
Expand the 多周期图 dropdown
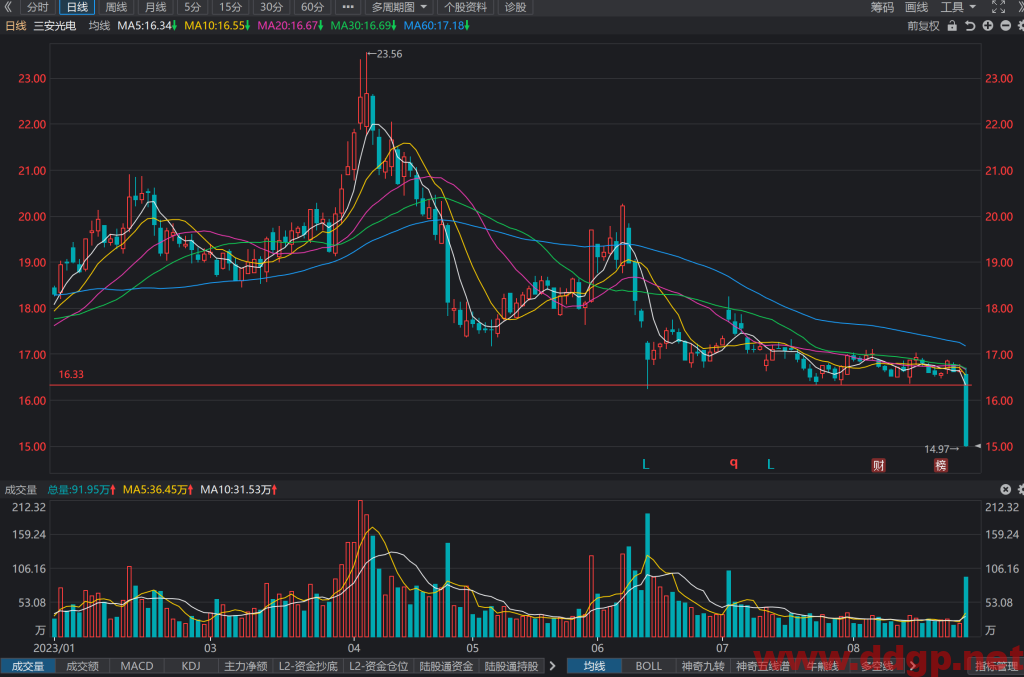tap(399, 7)
